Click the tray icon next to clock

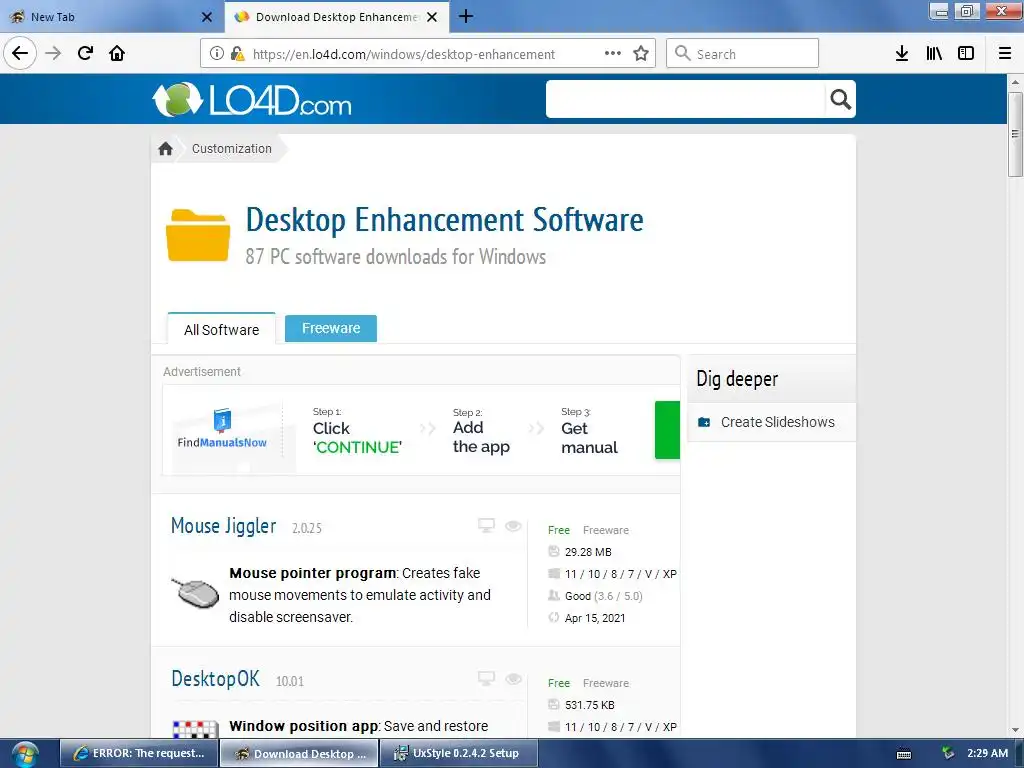948,753
